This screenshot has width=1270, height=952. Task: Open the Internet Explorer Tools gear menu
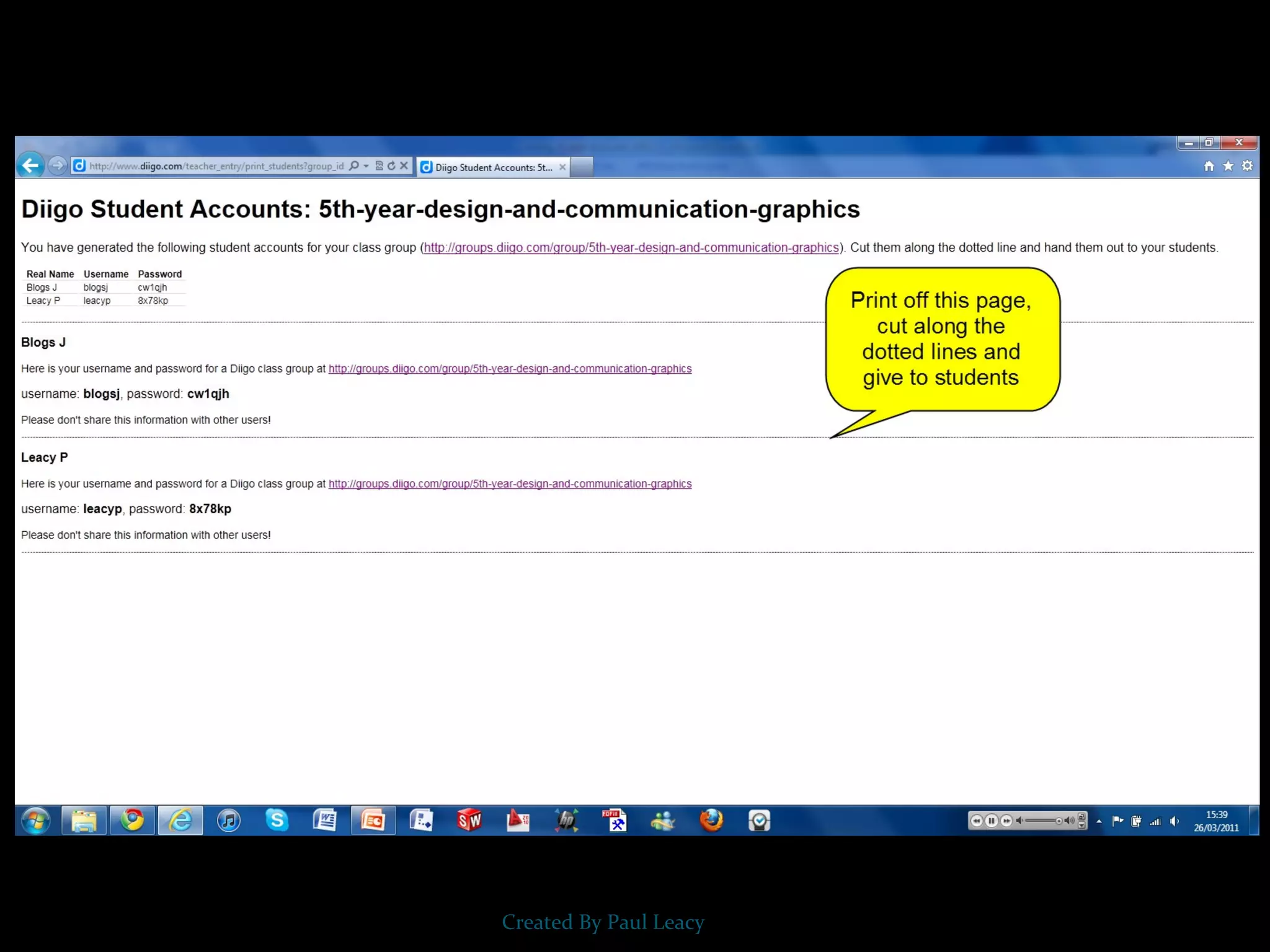tap(1248, 166)
